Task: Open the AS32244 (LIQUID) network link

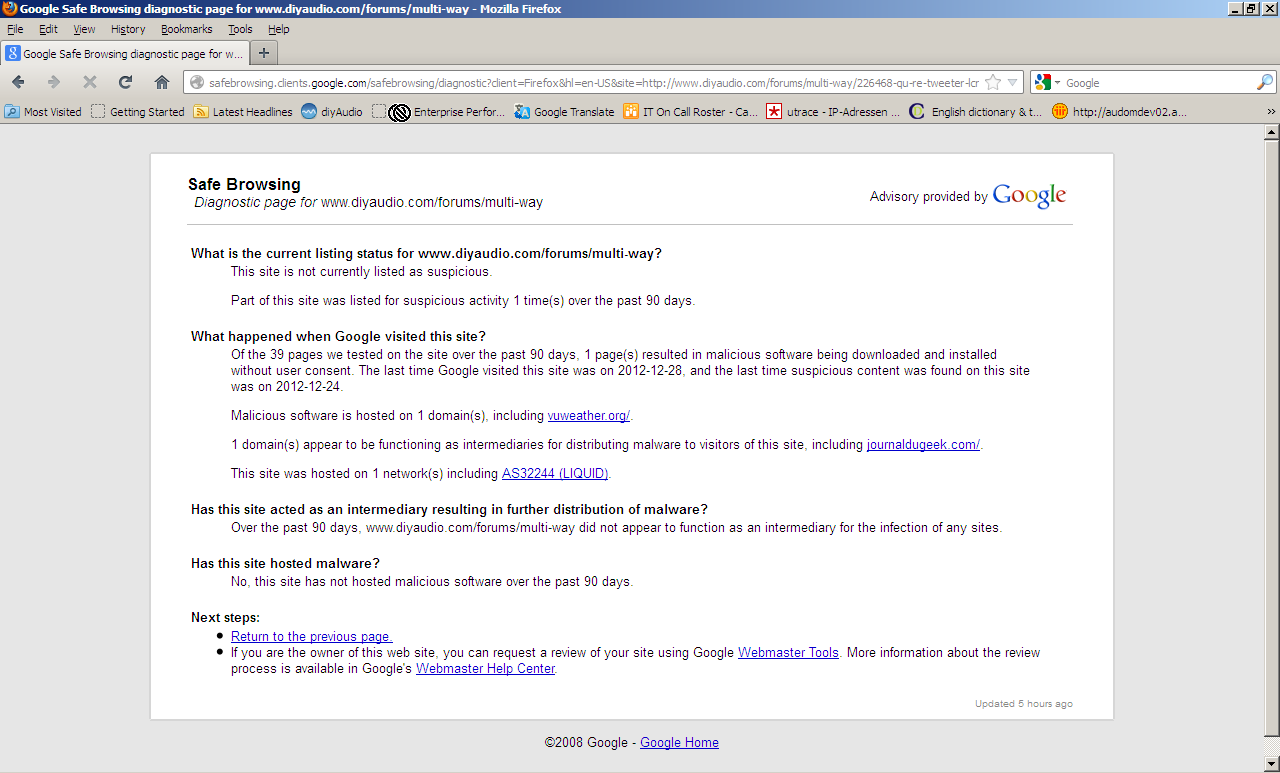Action: click(555, 474)
